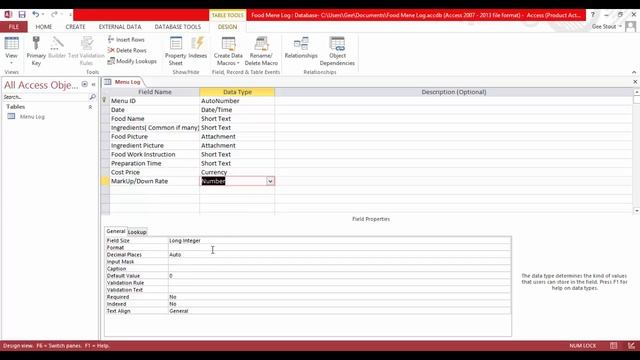The width and height of the screenshot is (640, 360).
Task: Run Test Validation Rules
Action: coord(86,50)
